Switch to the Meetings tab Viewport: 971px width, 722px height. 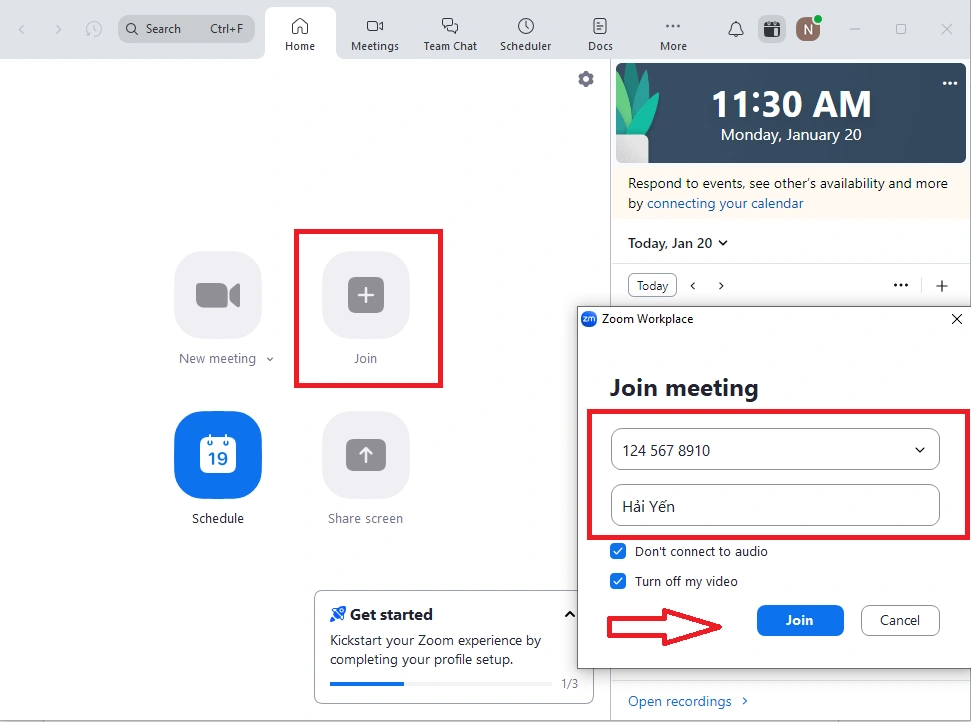pyautogui.click(x=375, y=33)
